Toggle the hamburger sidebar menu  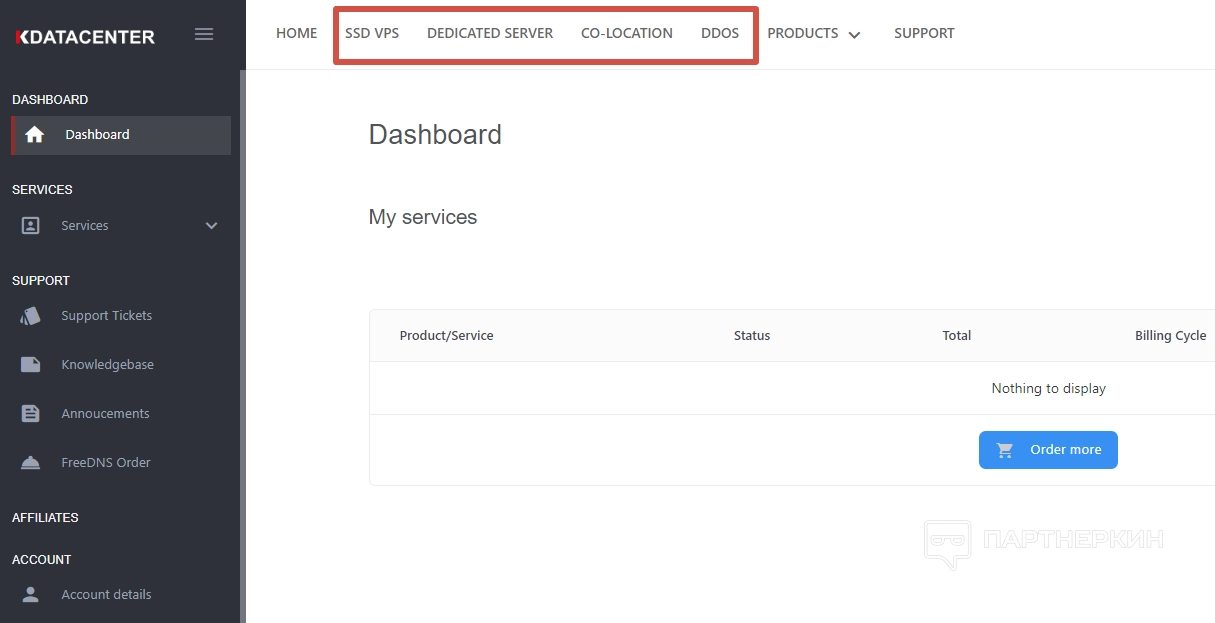click(x=204, y=34)
